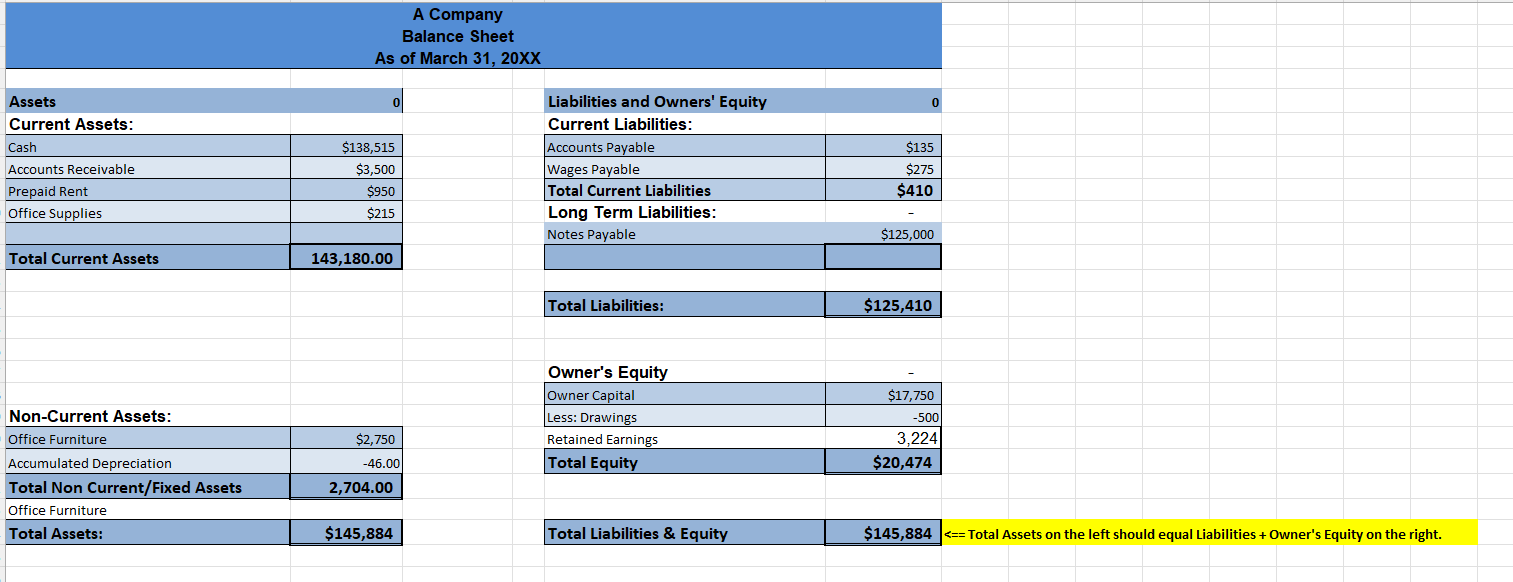The height and width of the screenshot is (582, 1513).
Task: Click the Total Equity cell showing $20,474
Action: tap(882, 462)
